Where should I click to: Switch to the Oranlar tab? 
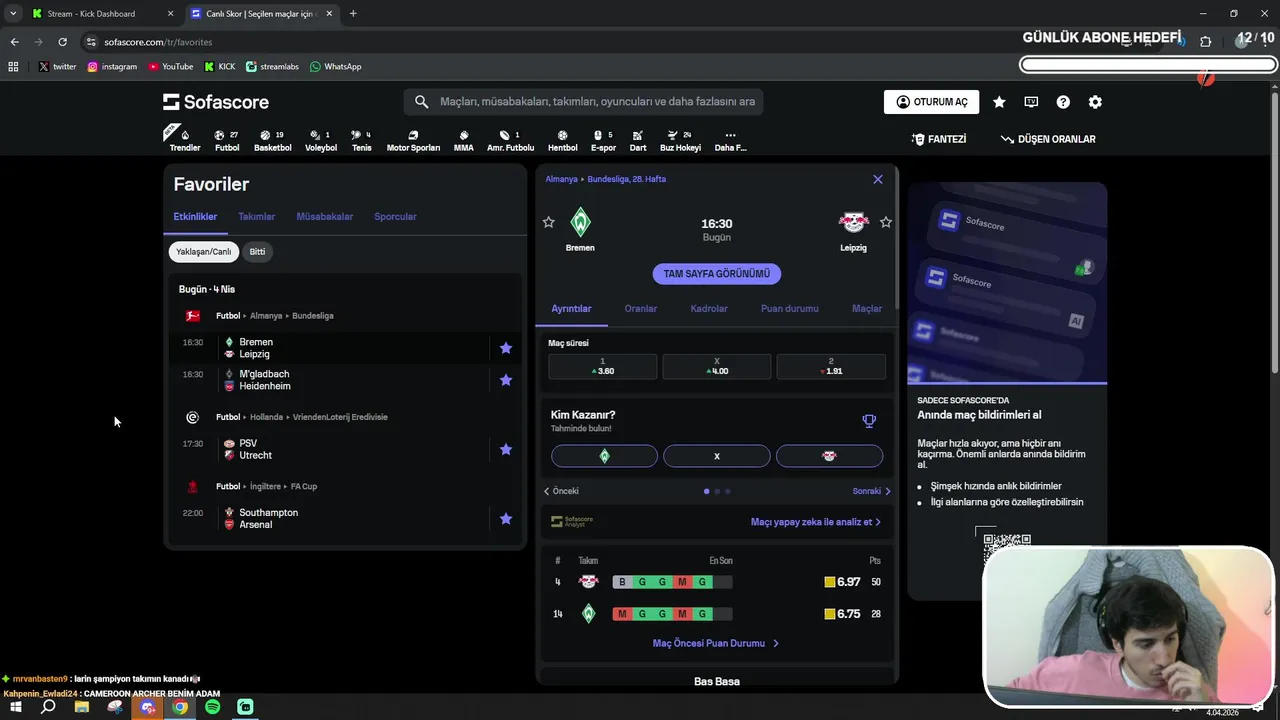641,309
